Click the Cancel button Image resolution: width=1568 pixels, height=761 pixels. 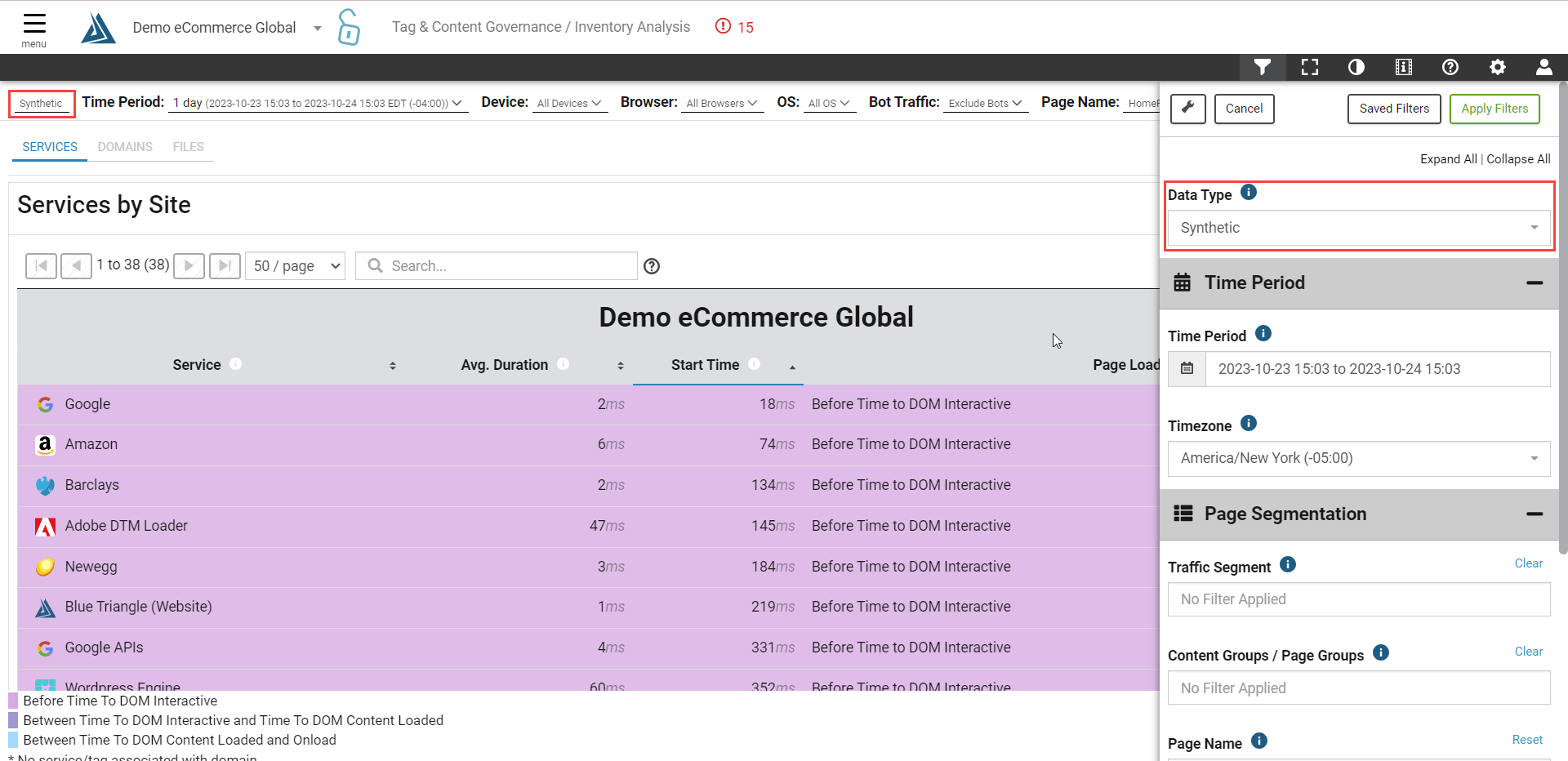(x=1245, y=108)
